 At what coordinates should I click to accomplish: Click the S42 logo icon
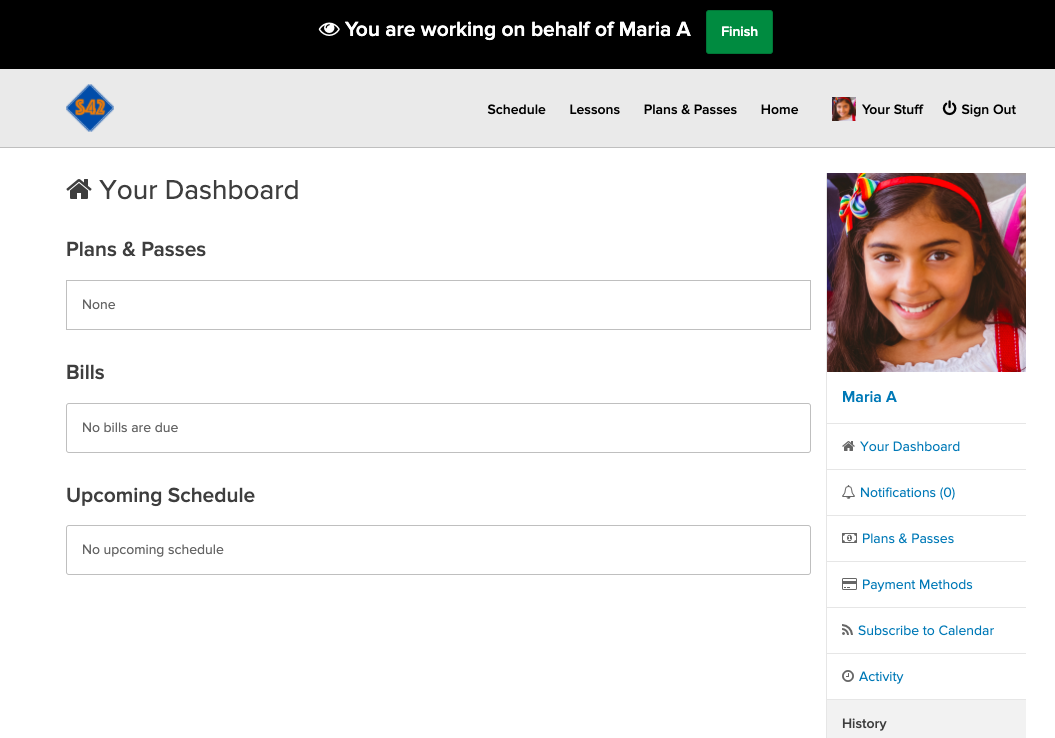point(90,108)
